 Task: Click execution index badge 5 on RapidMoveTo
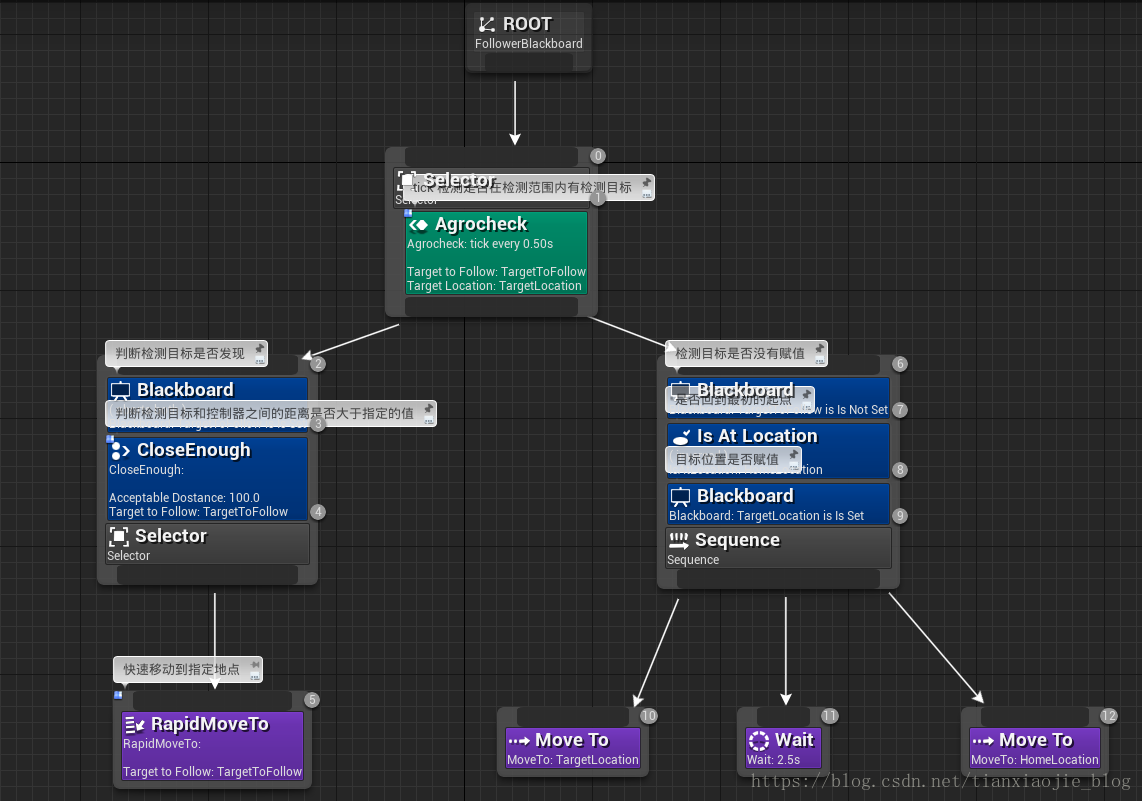tap(312, 700)
